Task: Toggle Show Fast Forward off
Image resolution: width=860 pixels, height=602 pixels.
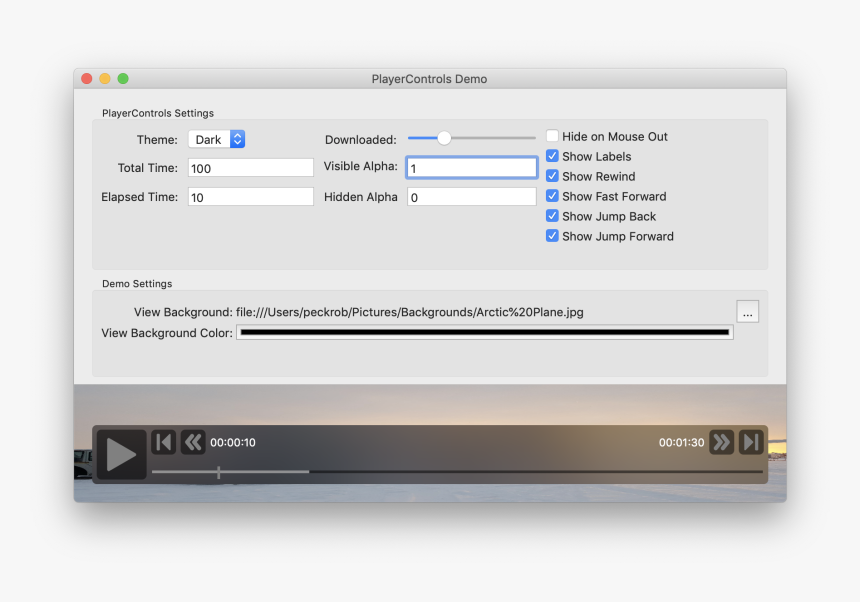Action: [552, 196]
